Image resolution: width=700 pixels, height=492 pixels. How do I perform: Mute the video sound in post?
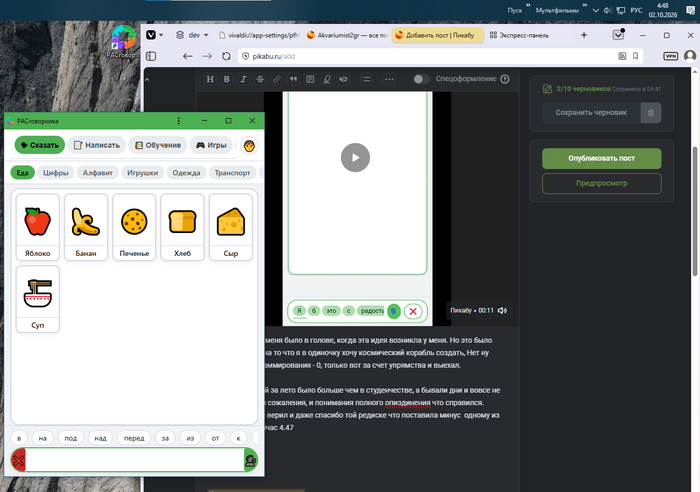point(502,310)
